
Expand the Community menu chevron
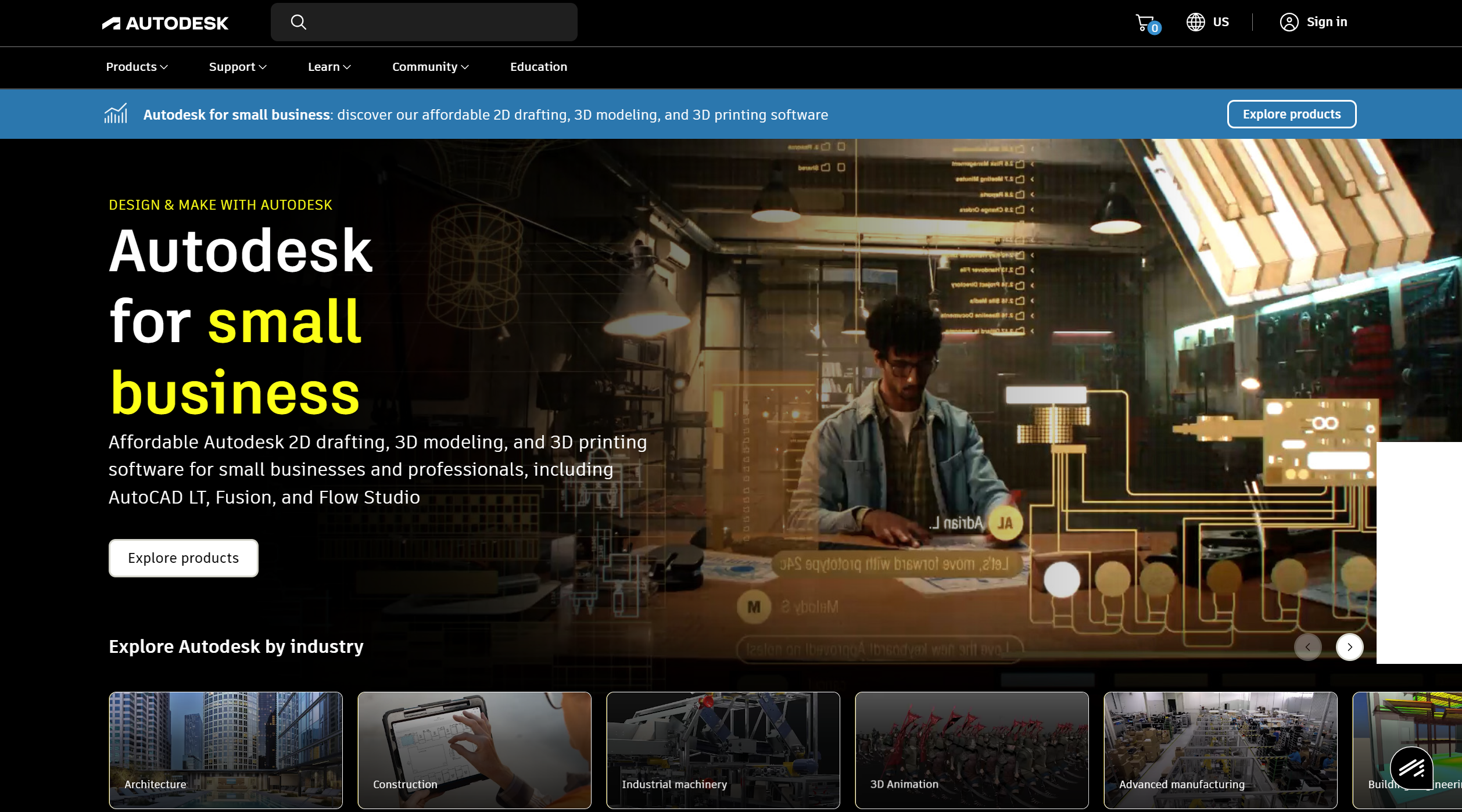pos(465,67)
